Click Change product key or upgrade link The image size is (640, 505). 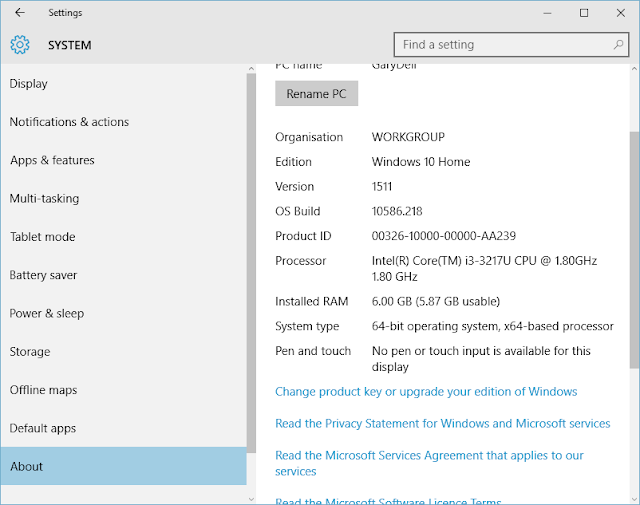[426, 392]
